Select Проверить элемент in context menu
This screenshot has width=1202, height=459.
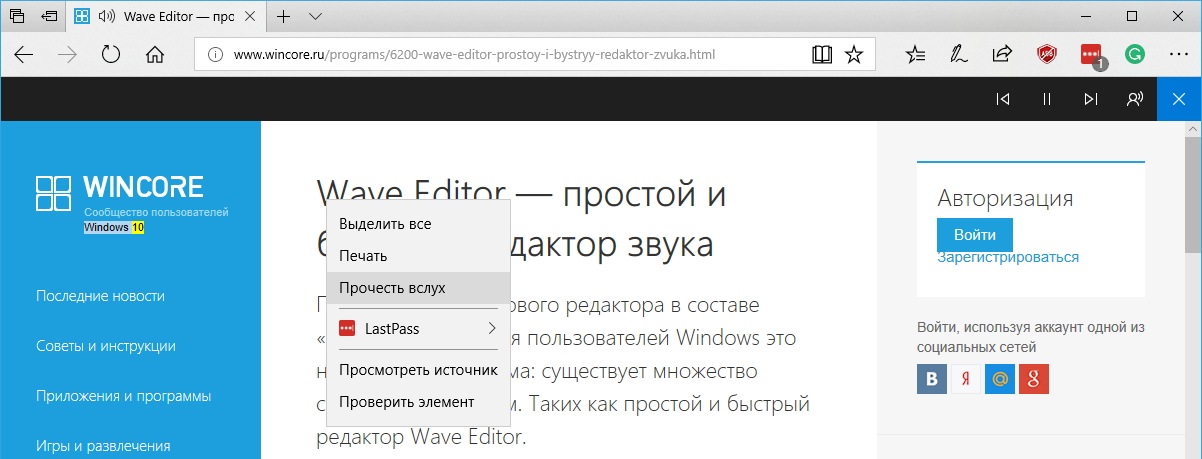click(x=419, y=402)
